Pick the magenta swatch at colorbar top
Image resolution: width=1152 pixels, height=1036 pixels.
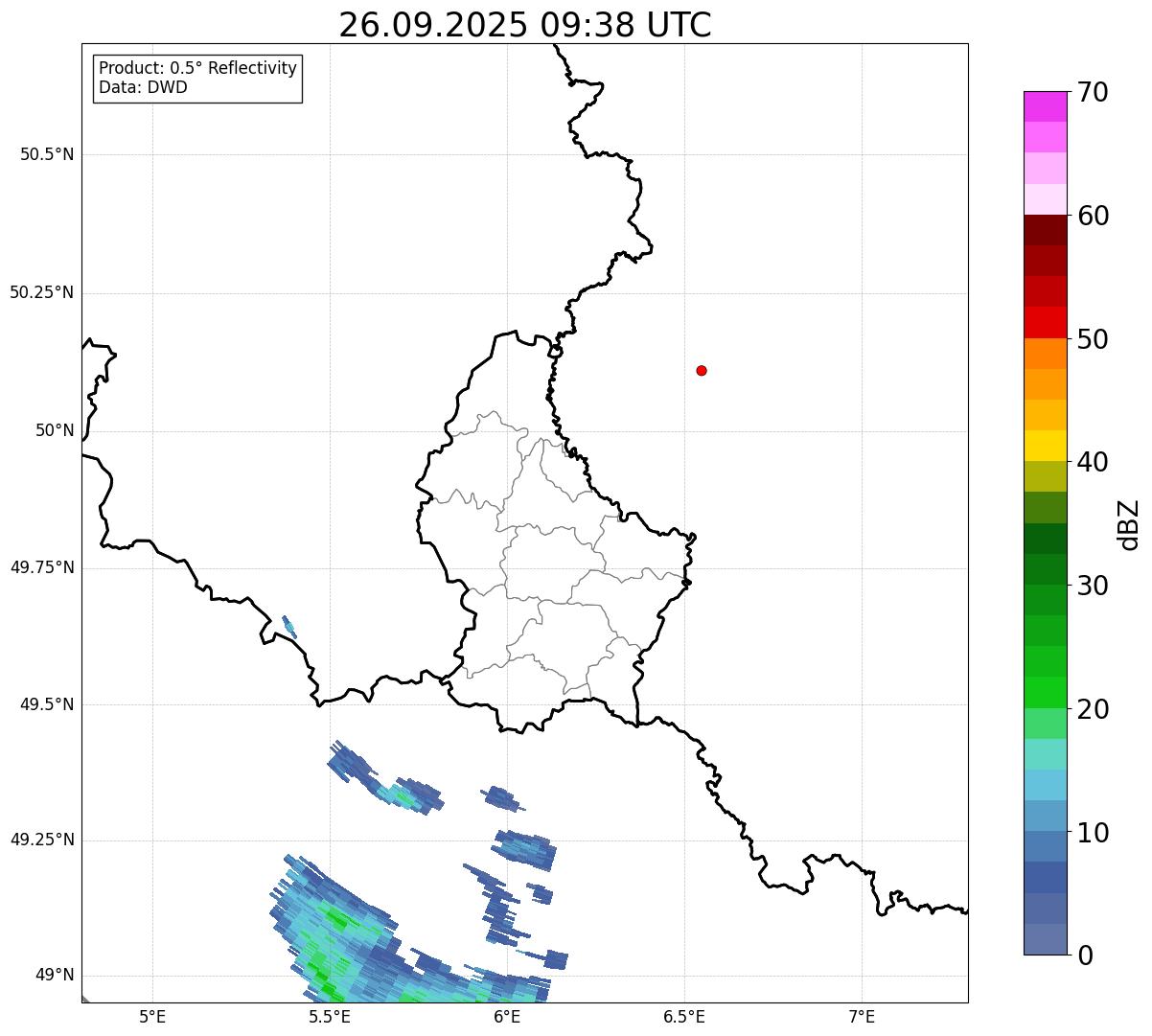[1045, 106]
